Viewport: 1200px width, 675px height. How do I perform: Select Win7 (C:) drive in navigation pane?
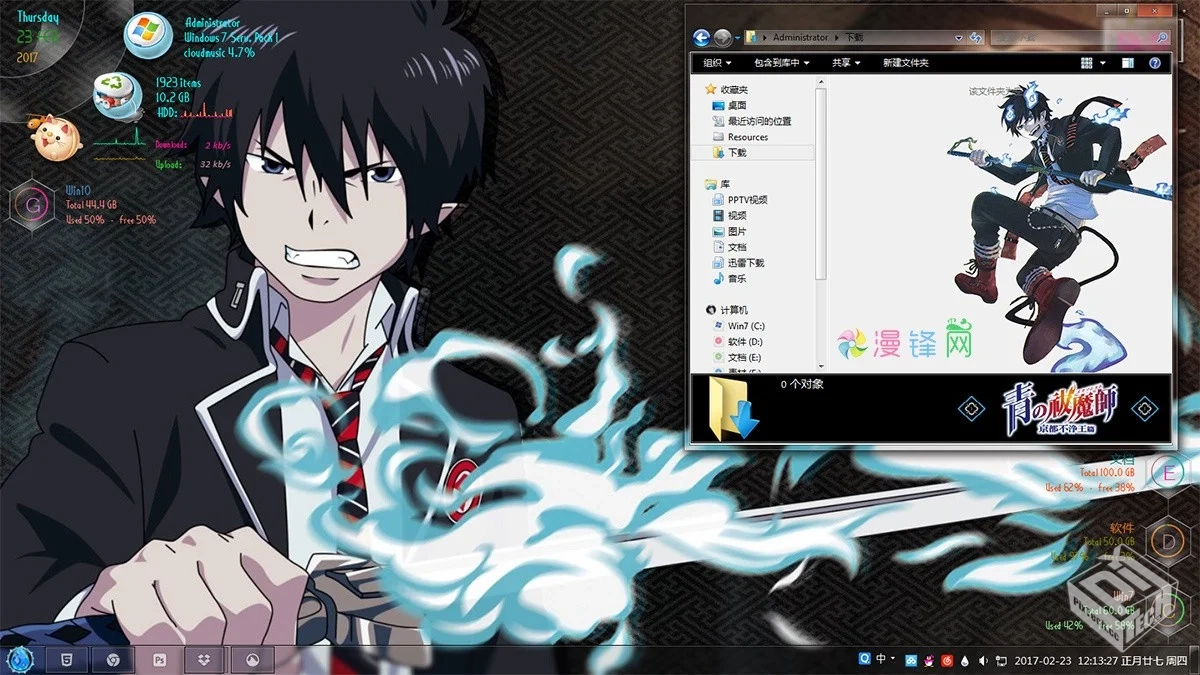tap(745, 326)
